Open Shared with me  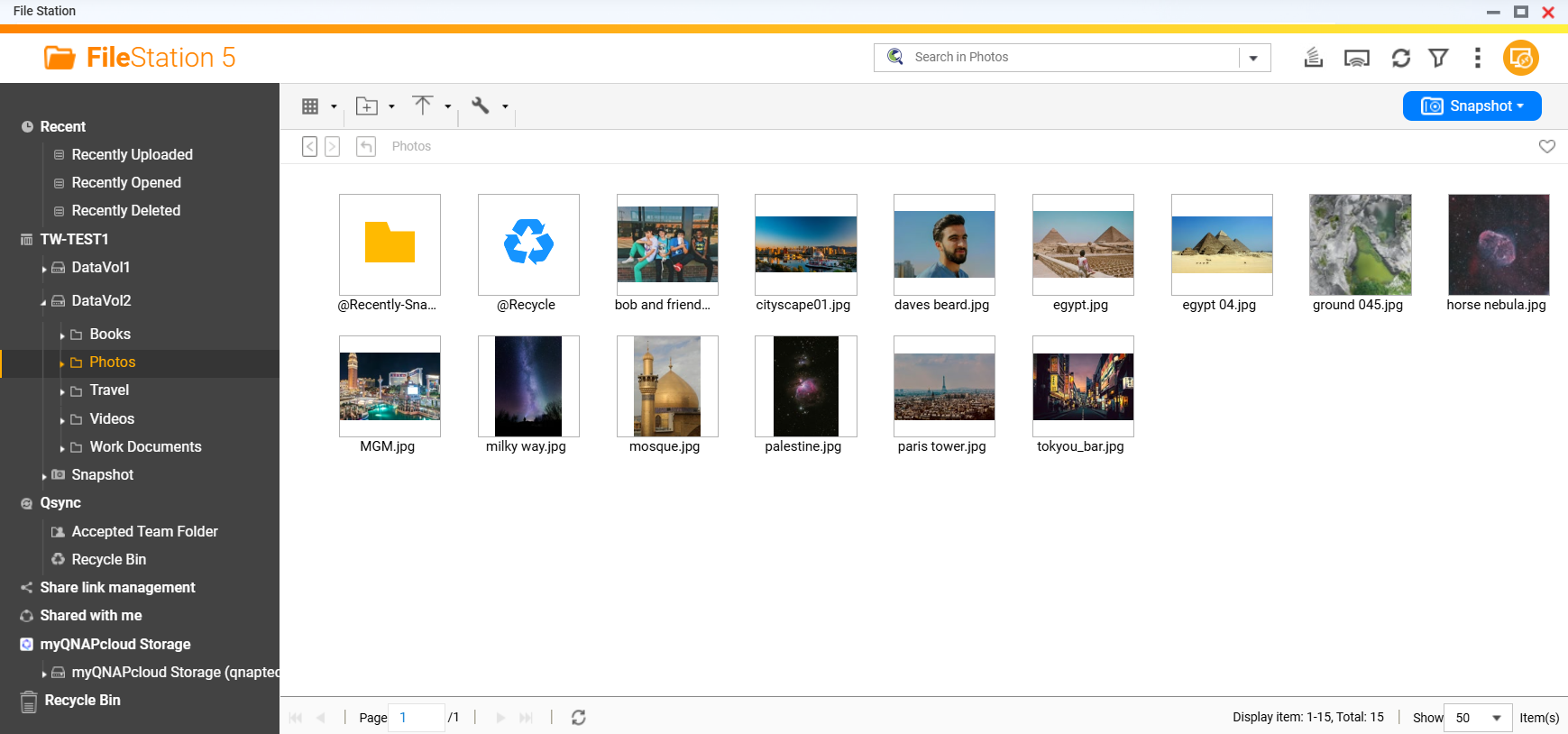(90, 615)
